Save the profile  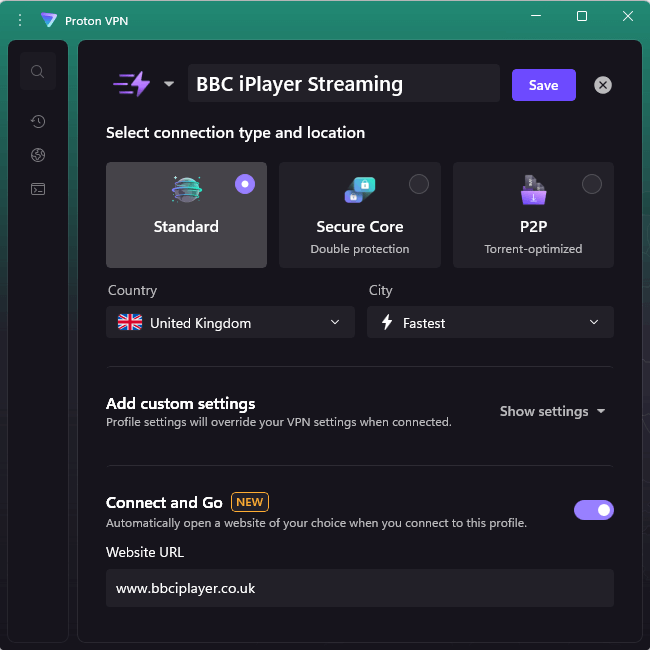tap(543, 85)
